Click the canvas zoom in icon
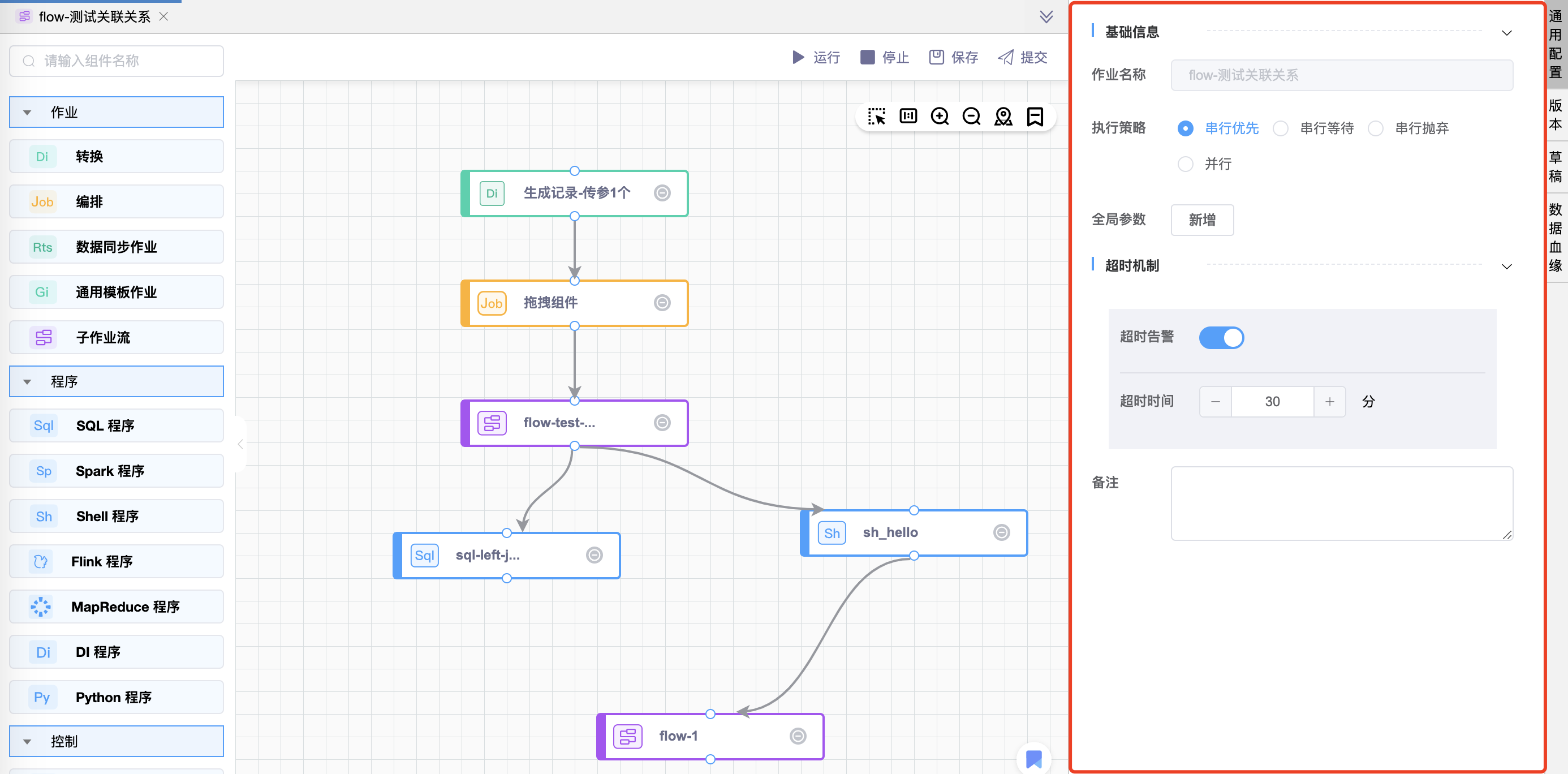Viewport: 1568px width, 774px height. pos(939,117)
